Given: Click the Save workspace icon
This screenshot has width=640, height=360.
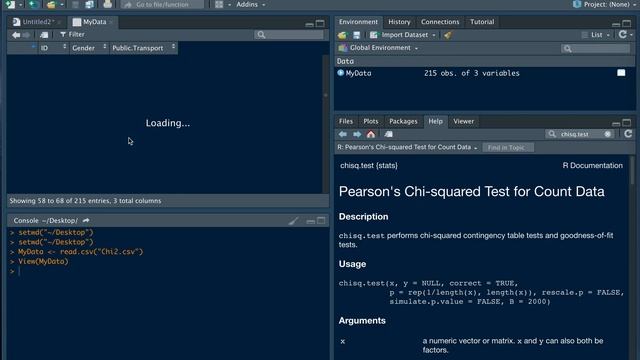Looking at the screenshot, I should [356, 35].
